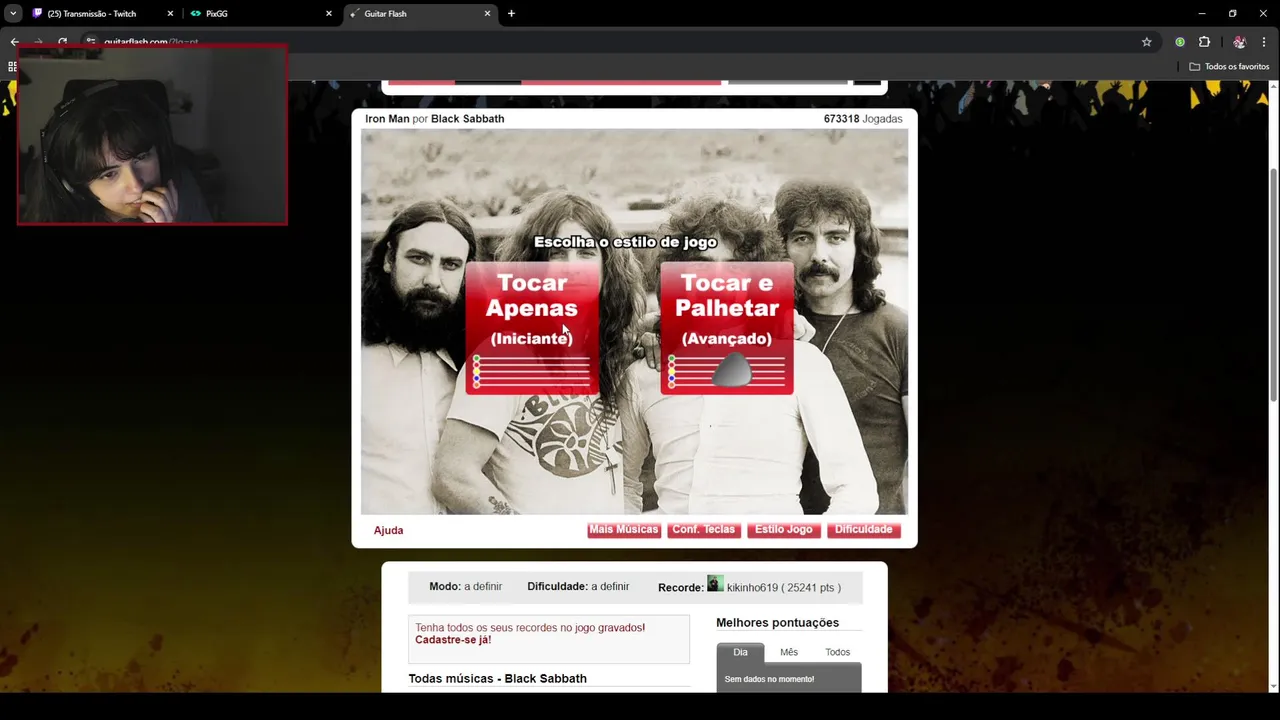Click the Melhores pontuações heading
Screen dimensions: 1280x720
(x=777, y=623)
